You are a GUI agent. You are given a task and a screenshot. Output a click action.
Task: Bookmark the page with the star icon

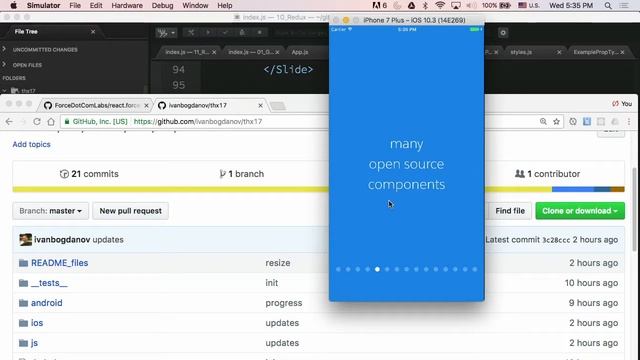click(x=556, y=122)
